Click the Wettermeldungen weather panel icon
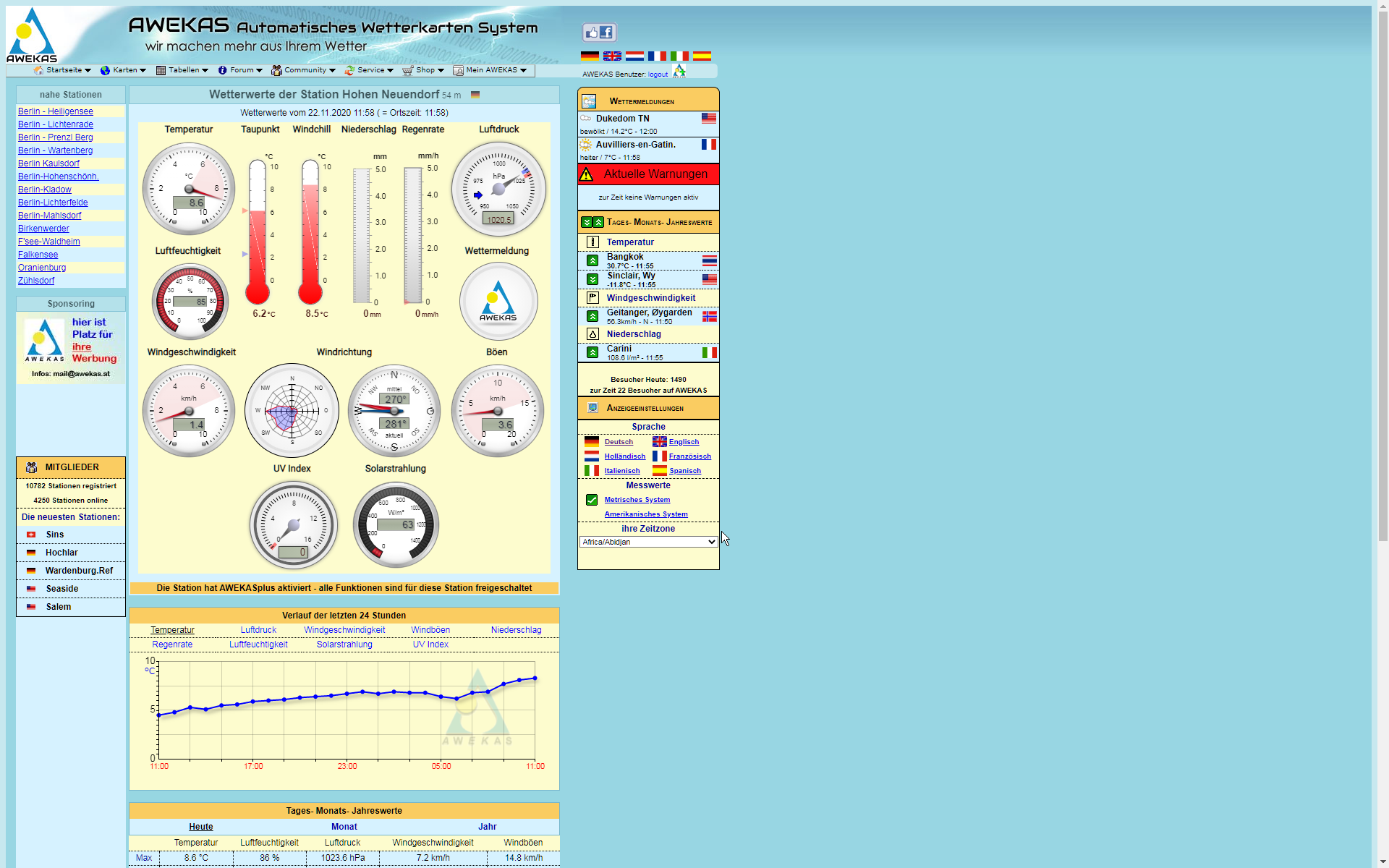Viewport: 1389px width, 868px height. pos(589,101)
